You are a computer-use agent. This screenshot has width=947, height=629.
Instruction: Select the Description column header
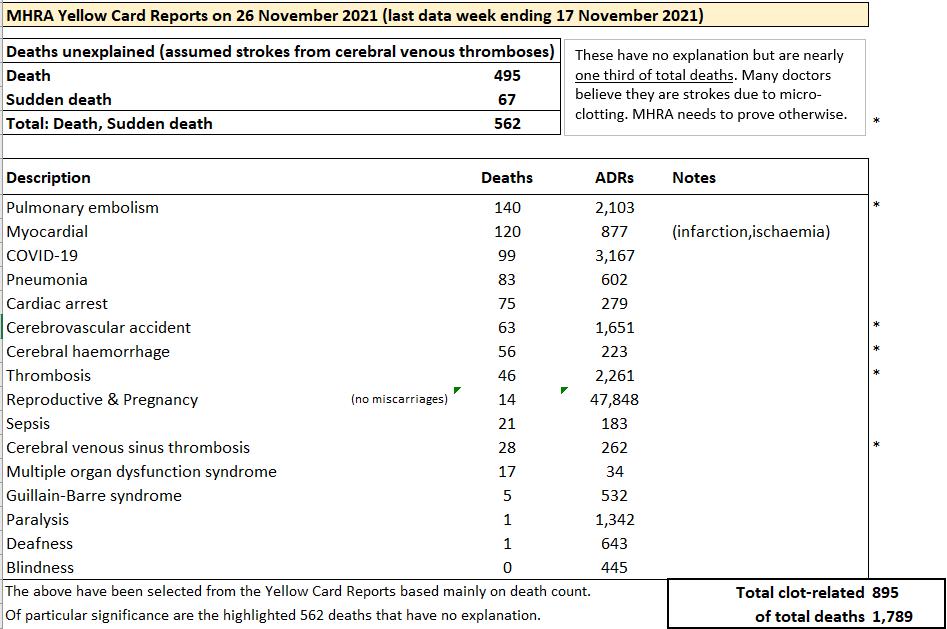pos(48,178)
